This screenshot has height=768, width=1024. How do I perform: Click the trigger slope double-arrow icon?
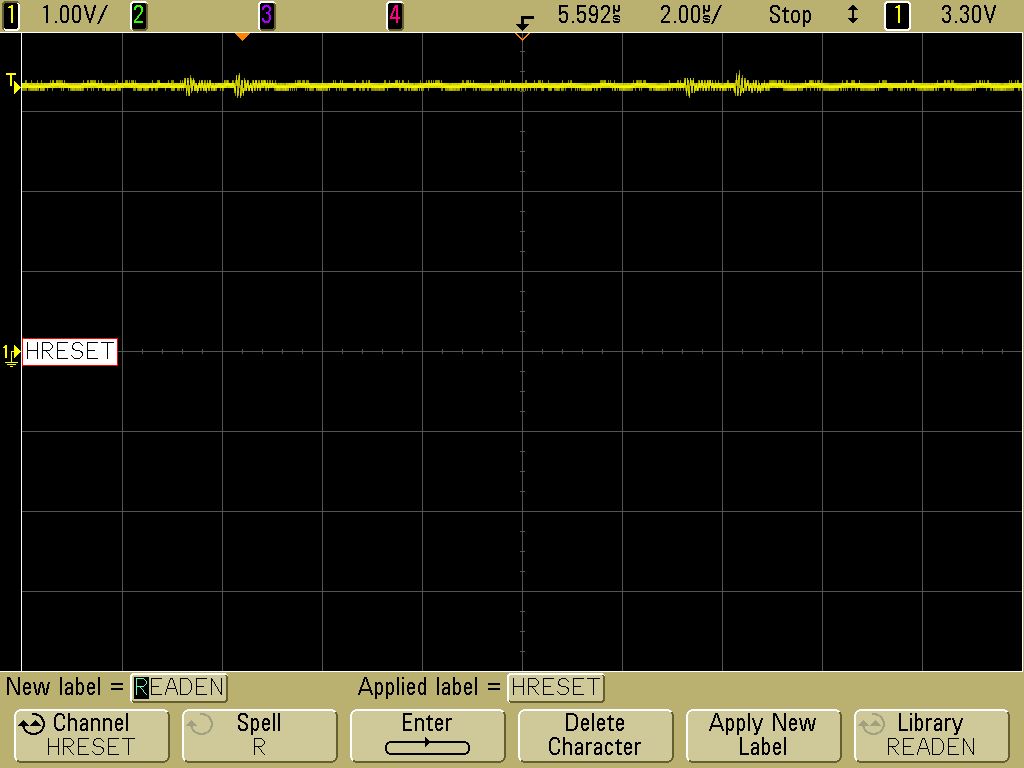pyautogui.click(x=852, y=15)
